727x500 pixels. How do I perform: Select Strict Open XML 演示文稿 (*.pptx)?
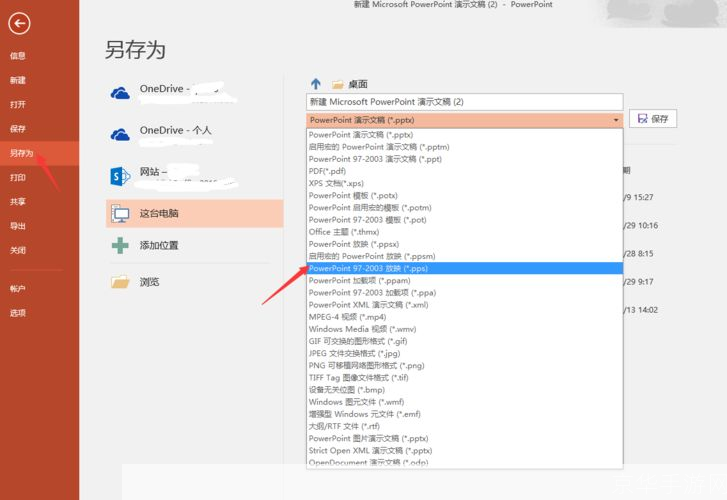pos(465,451)
